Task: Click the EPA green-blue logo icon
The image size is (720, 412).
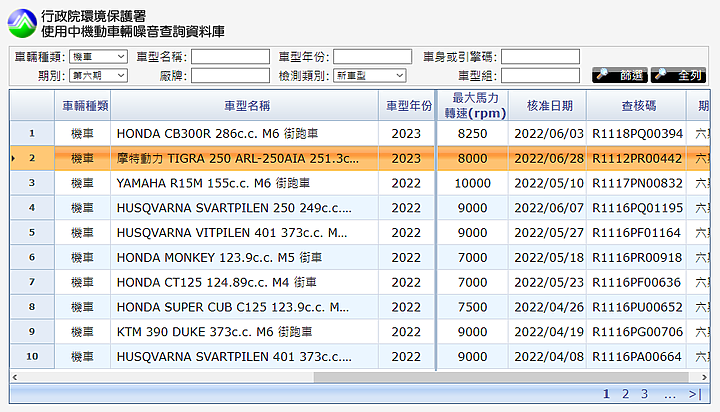Action: point(22,23)
